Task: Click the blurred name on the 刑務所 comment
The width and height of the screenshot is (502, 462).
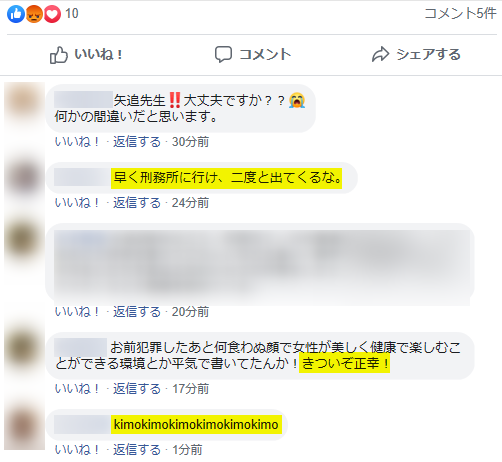Action: pyautogui.click(x=81, y=177)
